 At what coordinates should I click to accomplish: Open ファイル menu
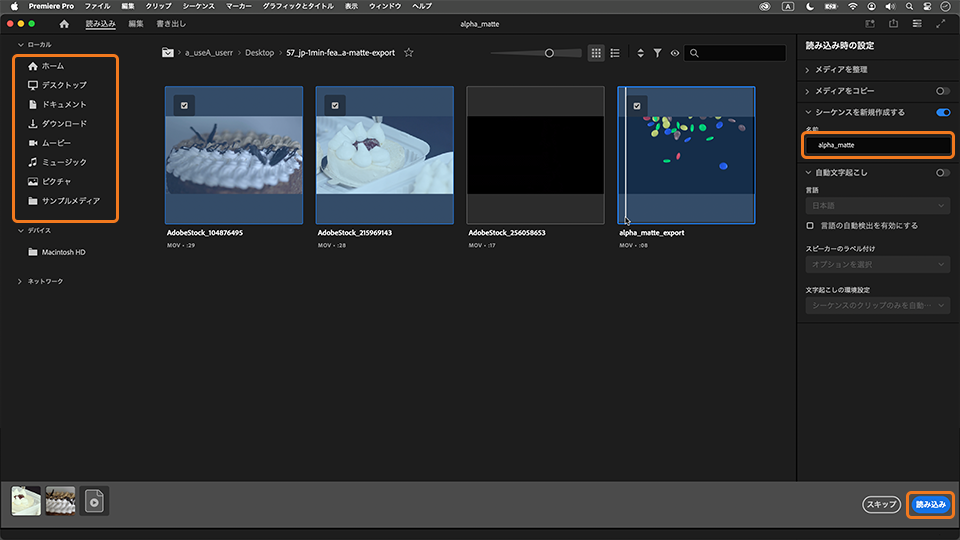pyautogui.click(x=97, y=6)
